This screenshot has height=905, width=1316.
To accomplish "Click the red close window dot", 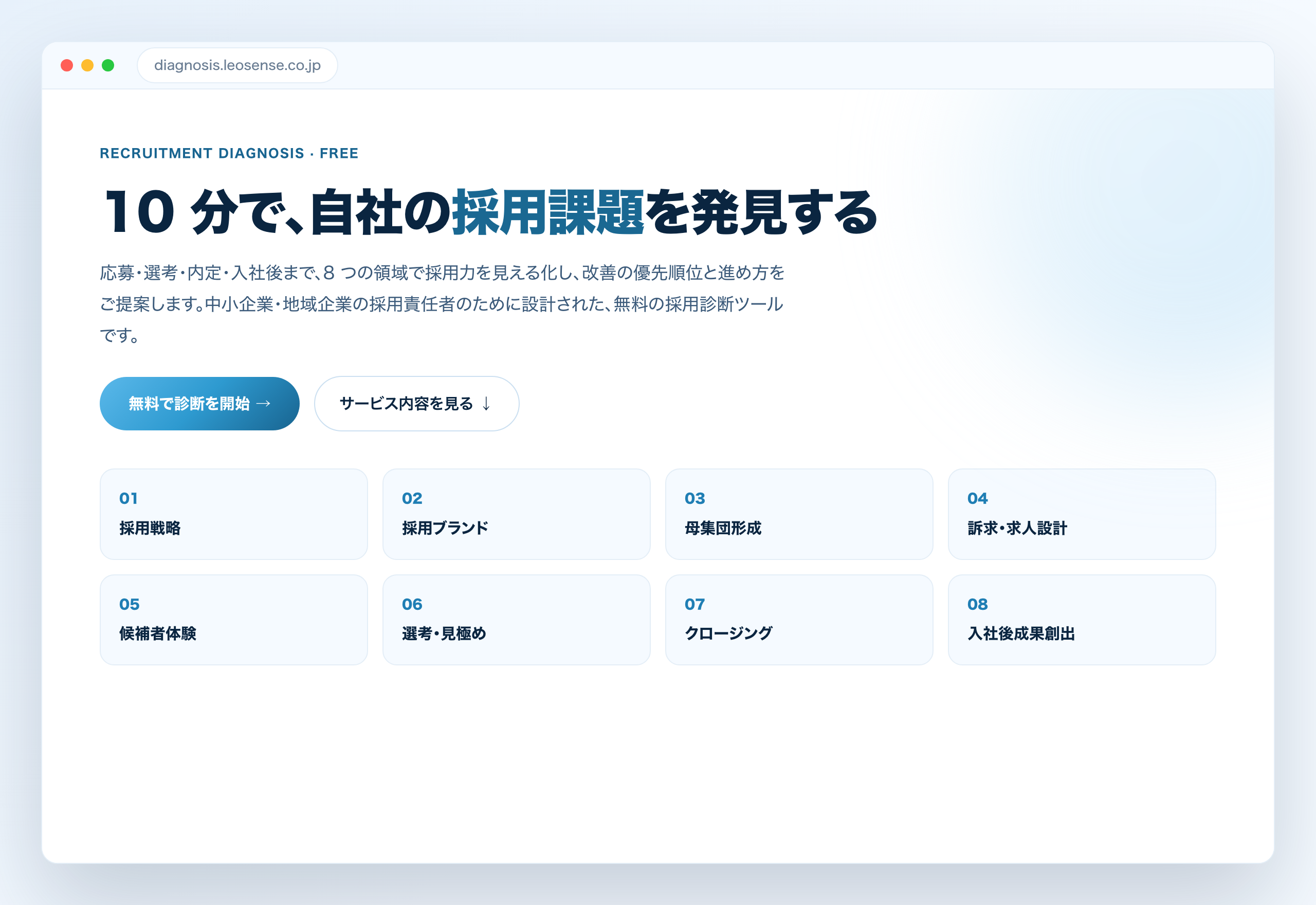I will pos(67,65).
